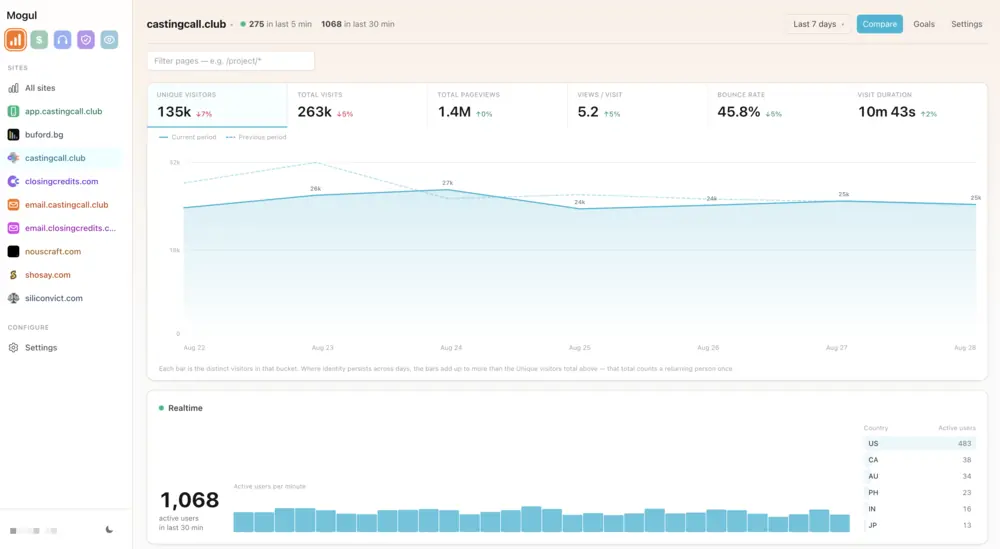The width and height of the screenshot is (1000, 549).
Task: Open Settings under Configure in sidebar
Action: (x=41, y=348)
